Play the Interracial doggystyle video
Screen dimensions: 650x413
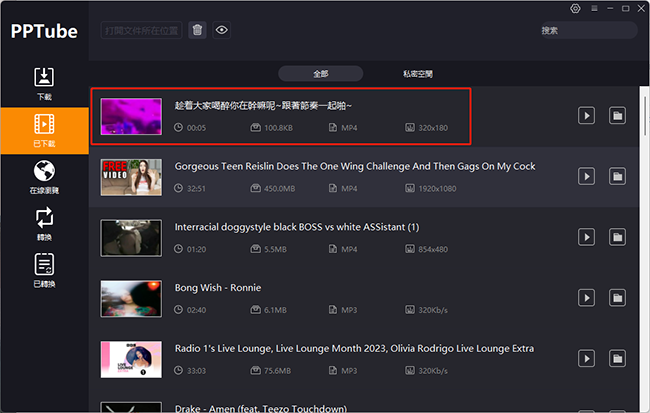[586, 237]
